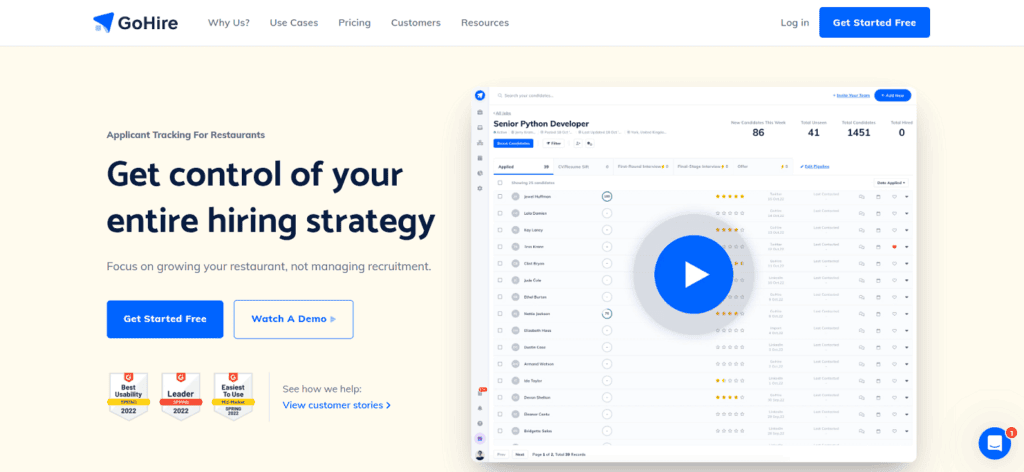The width and height of the screenshot is (1024, 472).
Task: Tick the checkbox for Ida Taylor
Action: (x=500, y=381)
